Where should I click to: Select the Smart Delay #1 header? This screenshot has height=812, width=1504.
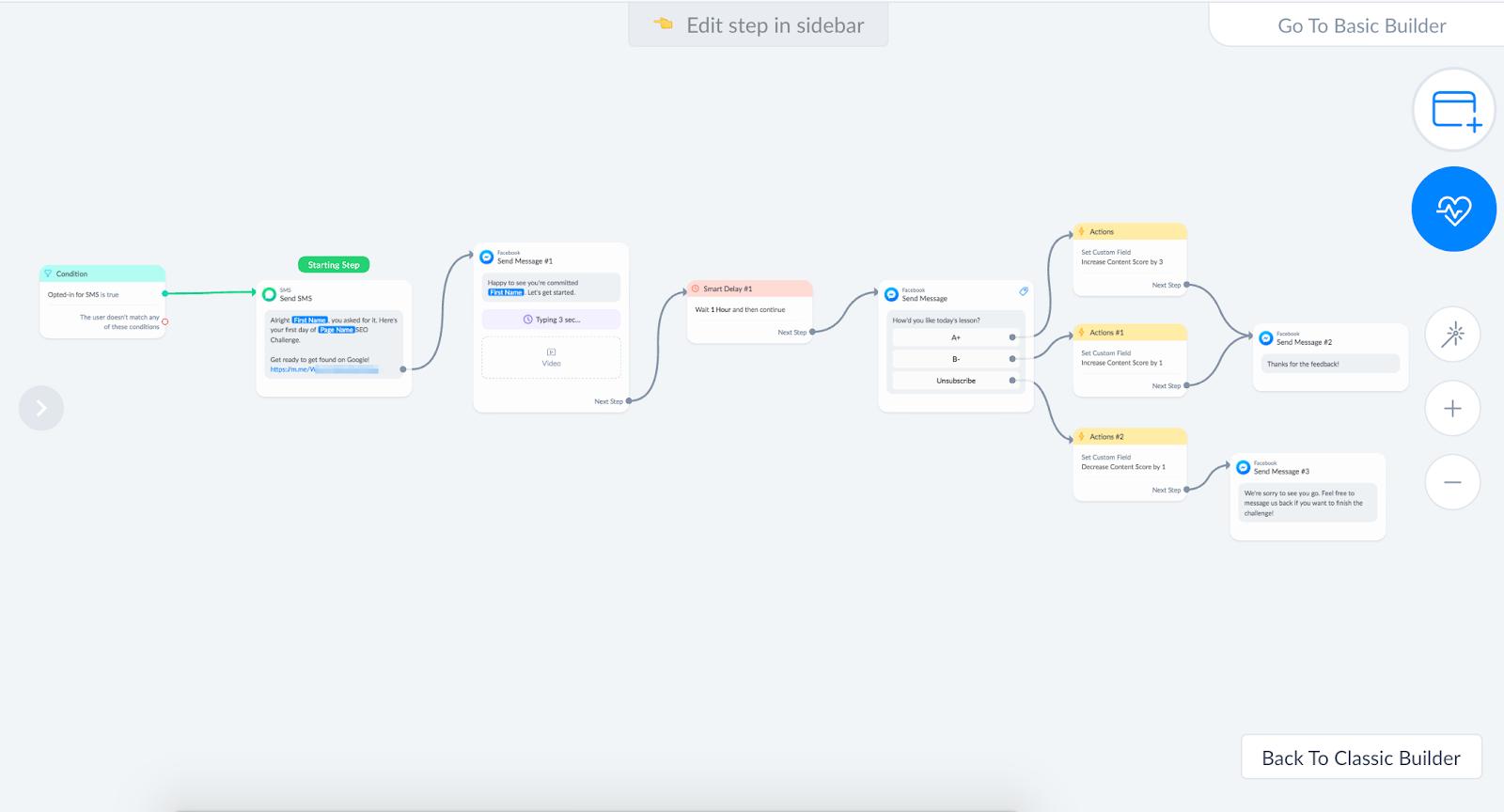click(749, 289)
